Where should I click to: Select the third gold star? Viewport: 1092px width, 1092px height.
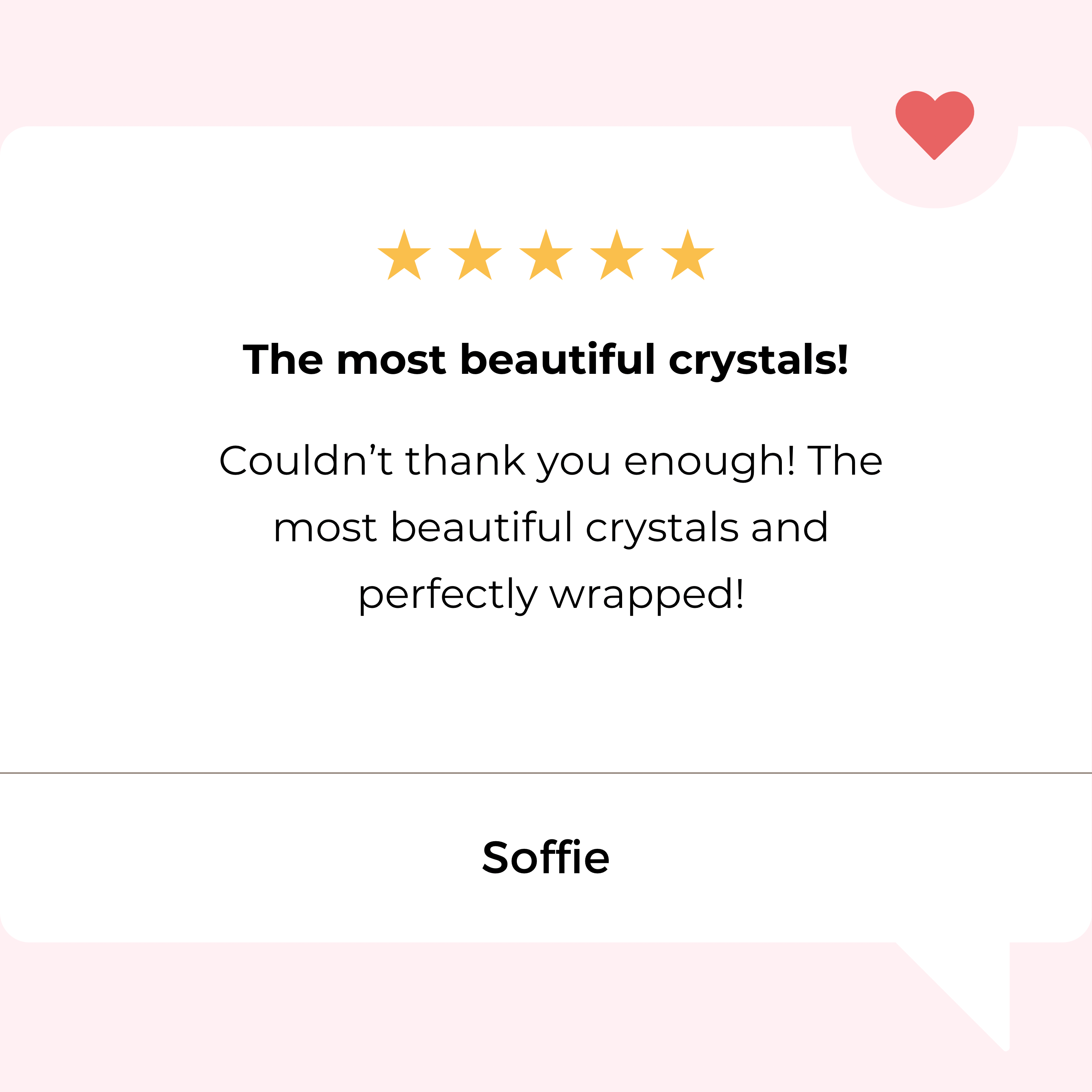point(546,256)
